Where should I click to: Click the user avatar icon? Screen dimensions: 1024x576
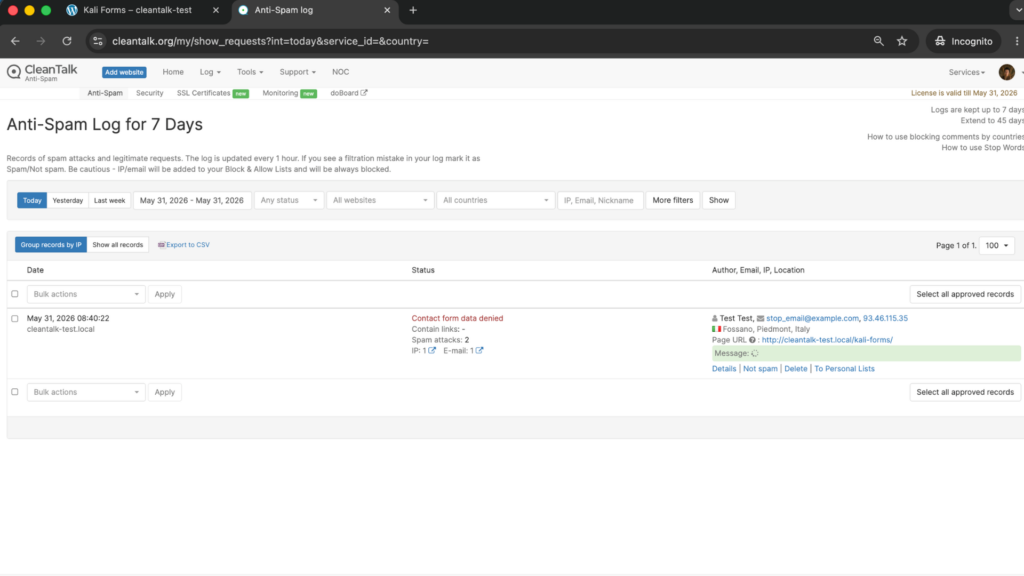click(1006, 72)
